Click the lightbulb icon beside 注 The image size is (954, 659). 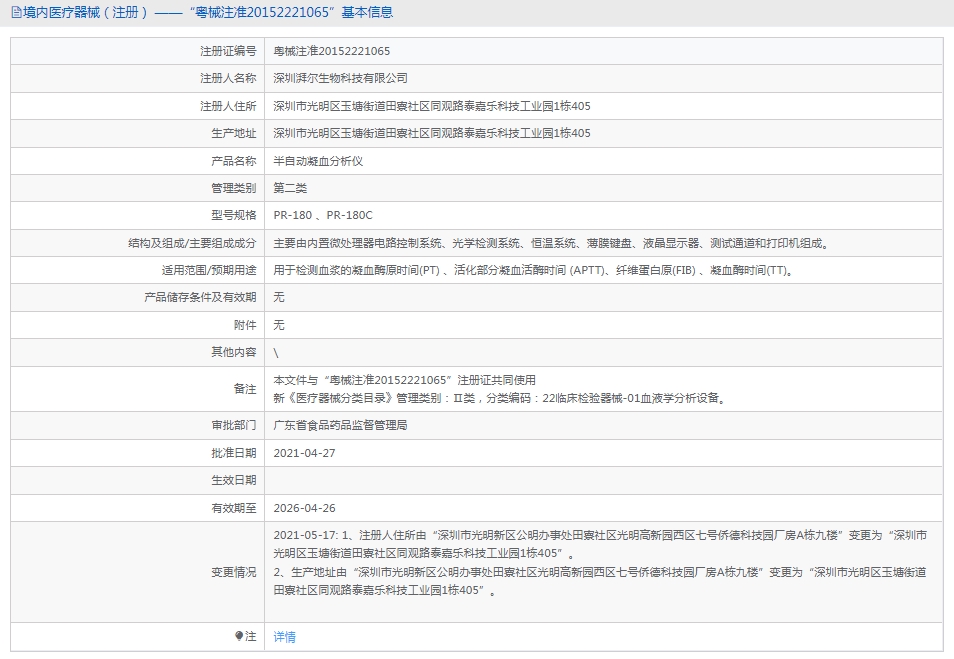(x=238, y=636)
